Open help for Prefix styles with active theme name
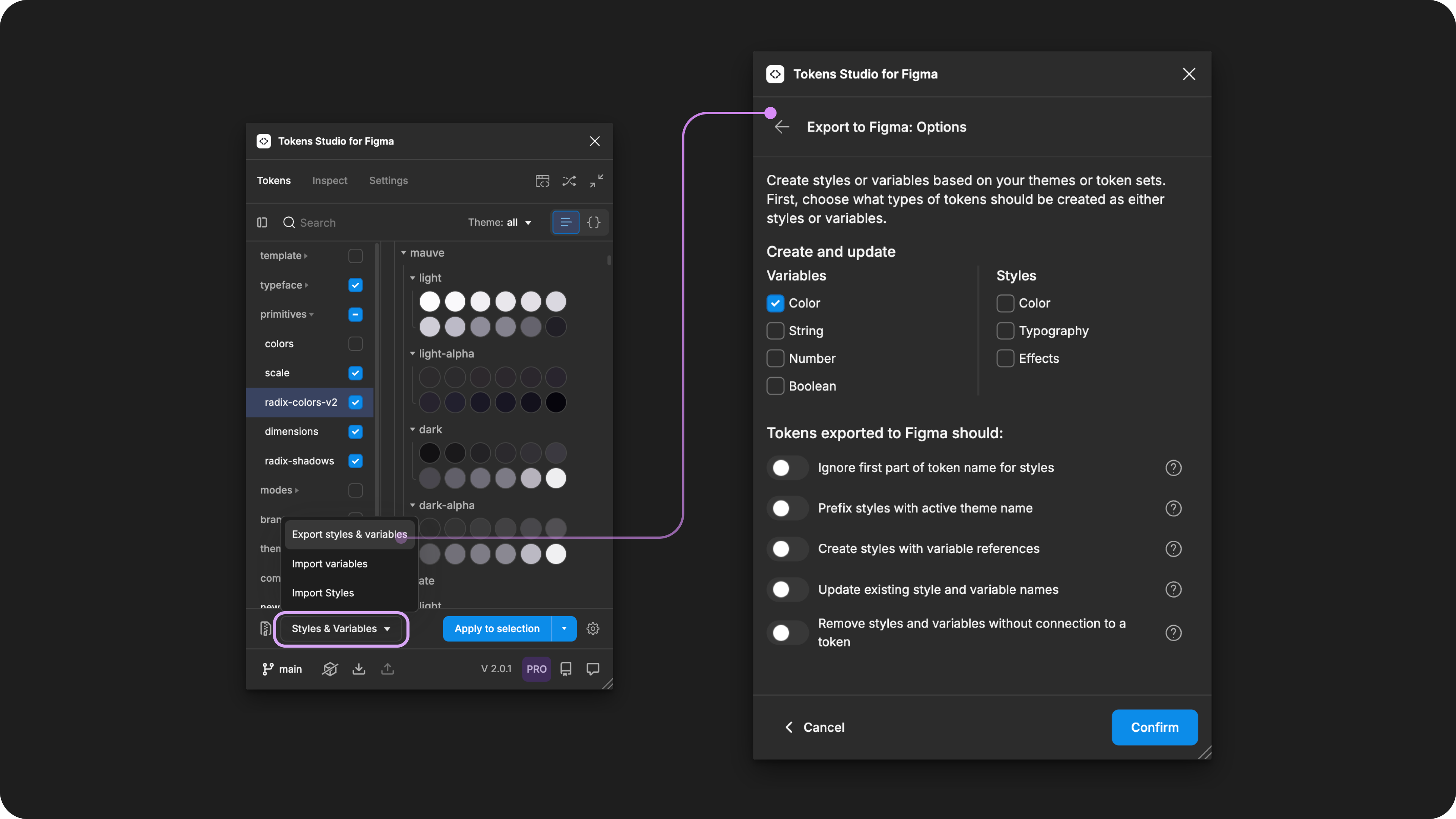1456x819 pixels. click(x=1174, y=509)
